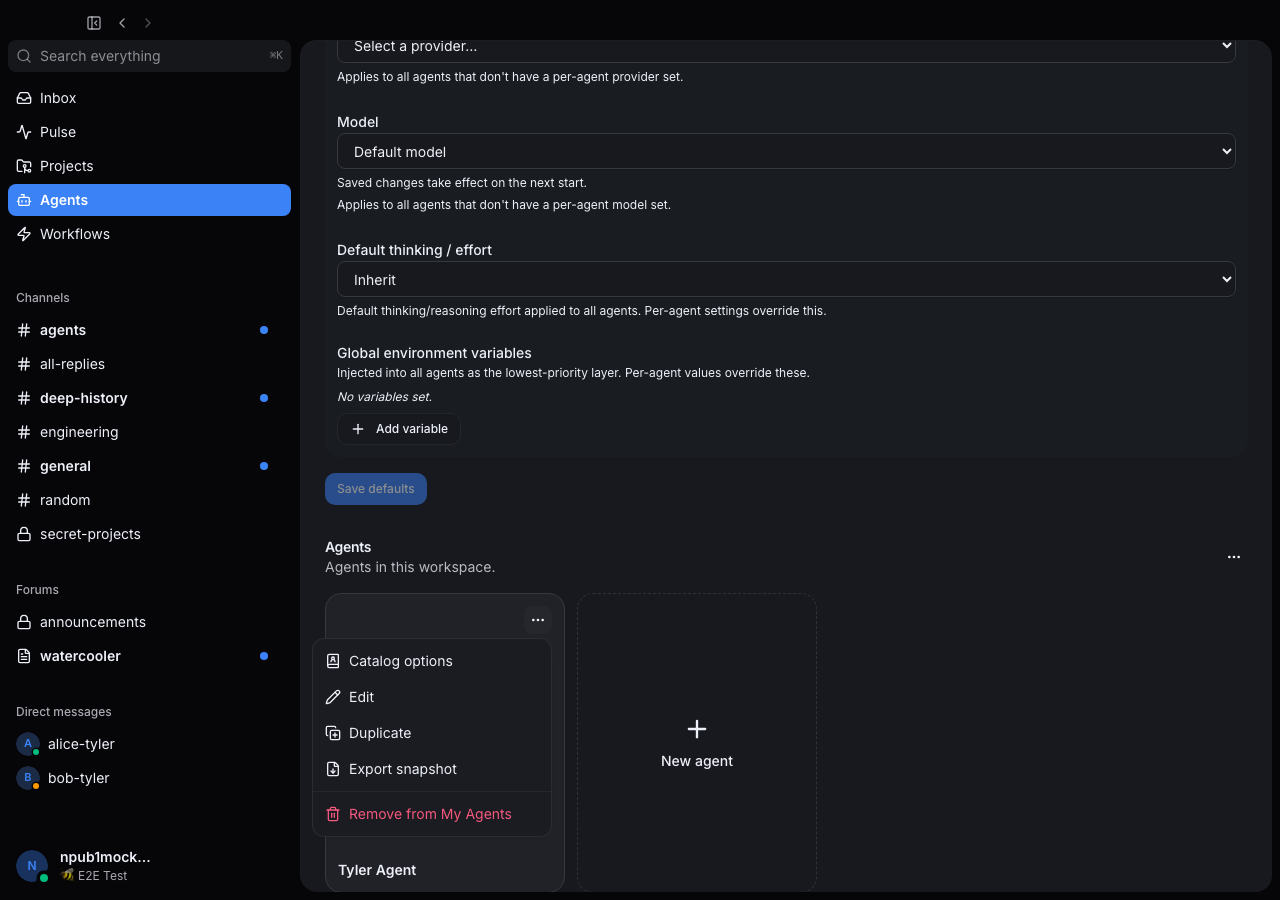Click the Projects folder icon

24,166
